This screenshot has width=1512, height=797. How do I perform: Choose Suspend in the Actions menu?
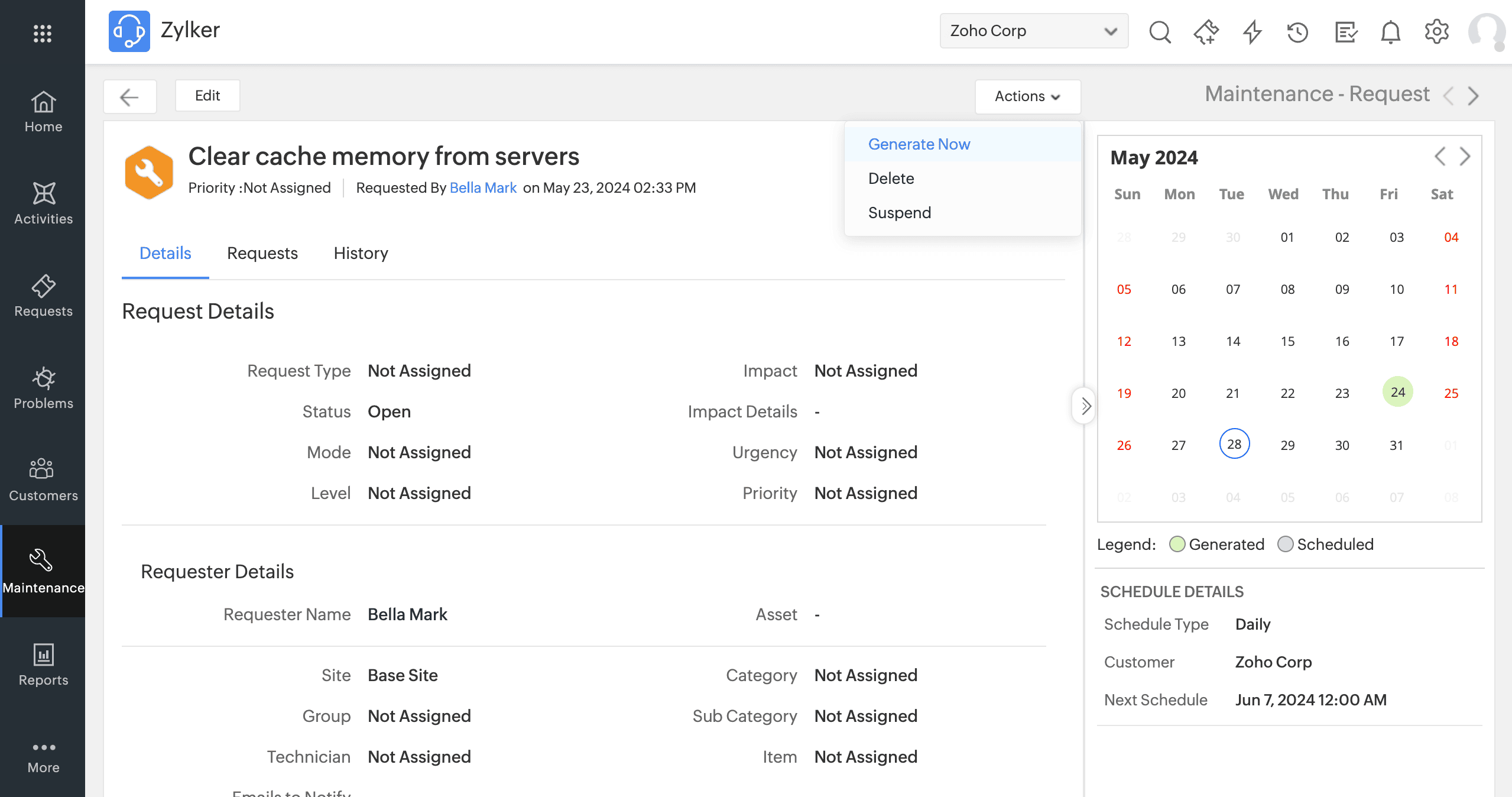[899, 213]
